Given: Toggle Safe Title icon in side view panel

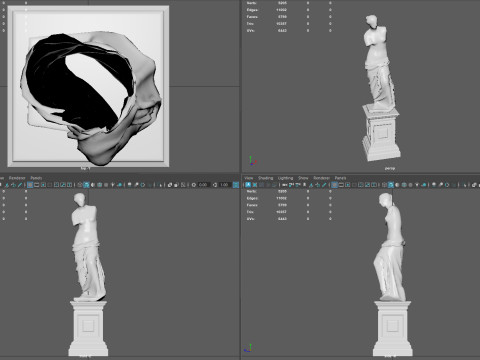Looking at the screenshot, I should pyautogui.click(x=374, y=185).
